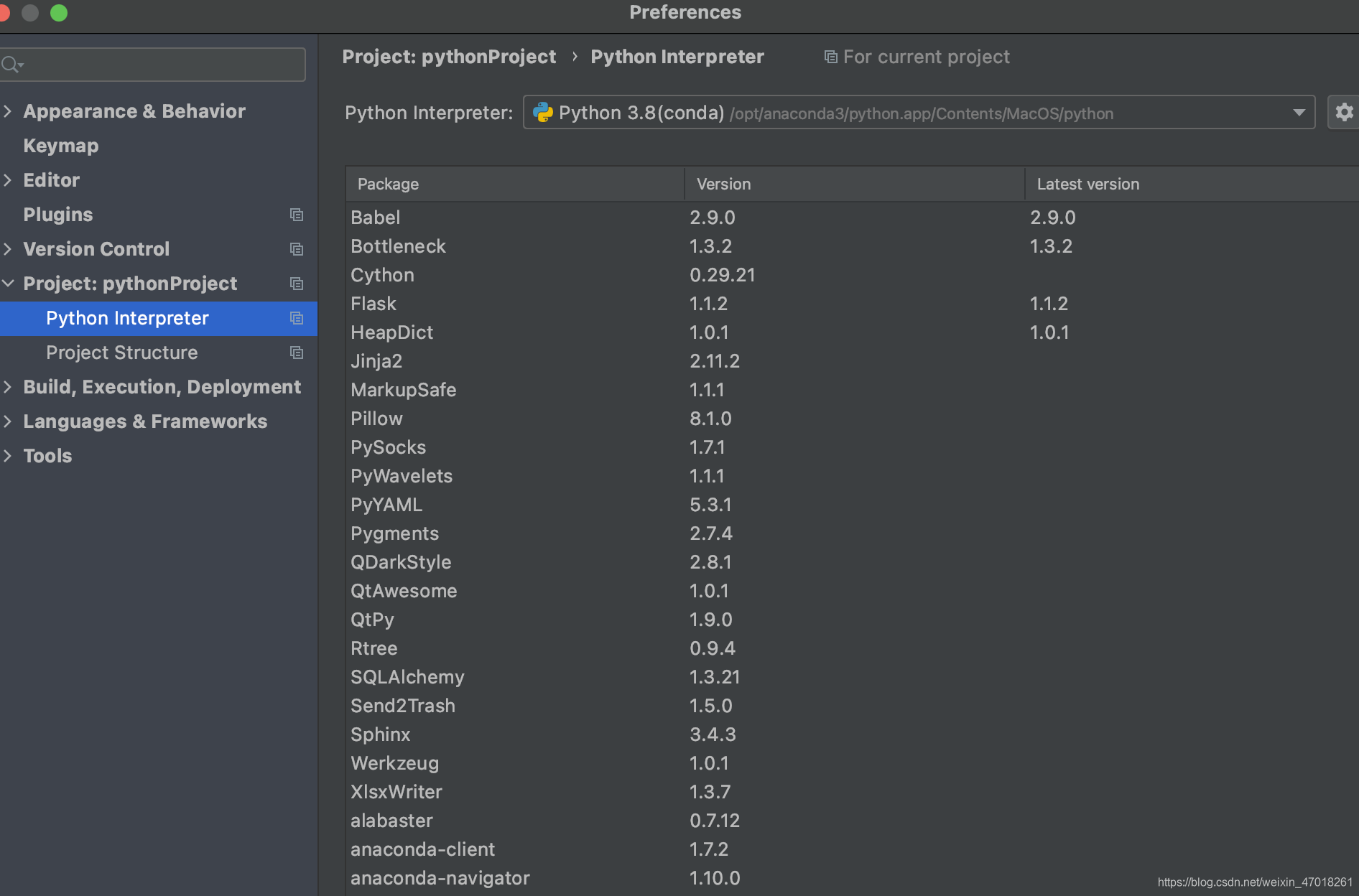The width and height of the screenshot is (1359, 896).
Task: Select the QDarkStyle package row
Action: coord(852,562)
